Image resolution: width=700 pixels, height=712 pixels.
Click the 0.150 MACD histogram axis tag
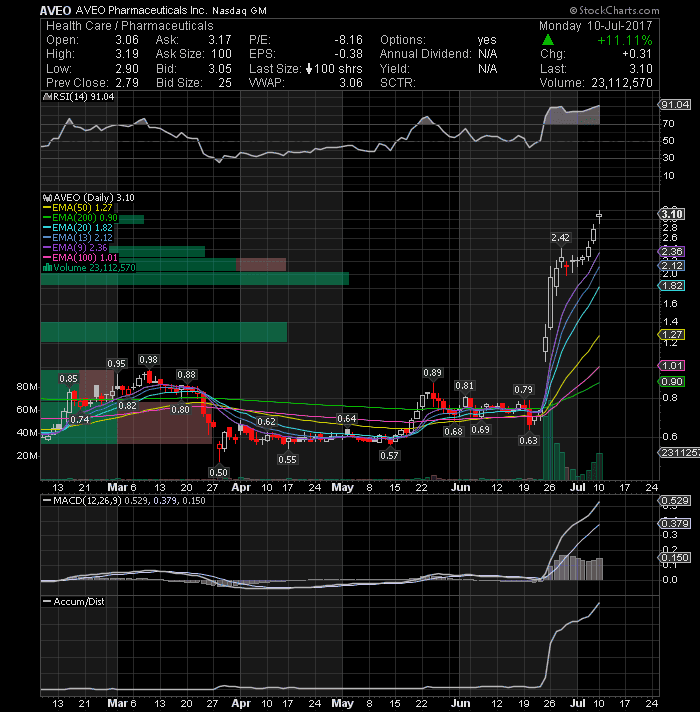coord(675,558)
